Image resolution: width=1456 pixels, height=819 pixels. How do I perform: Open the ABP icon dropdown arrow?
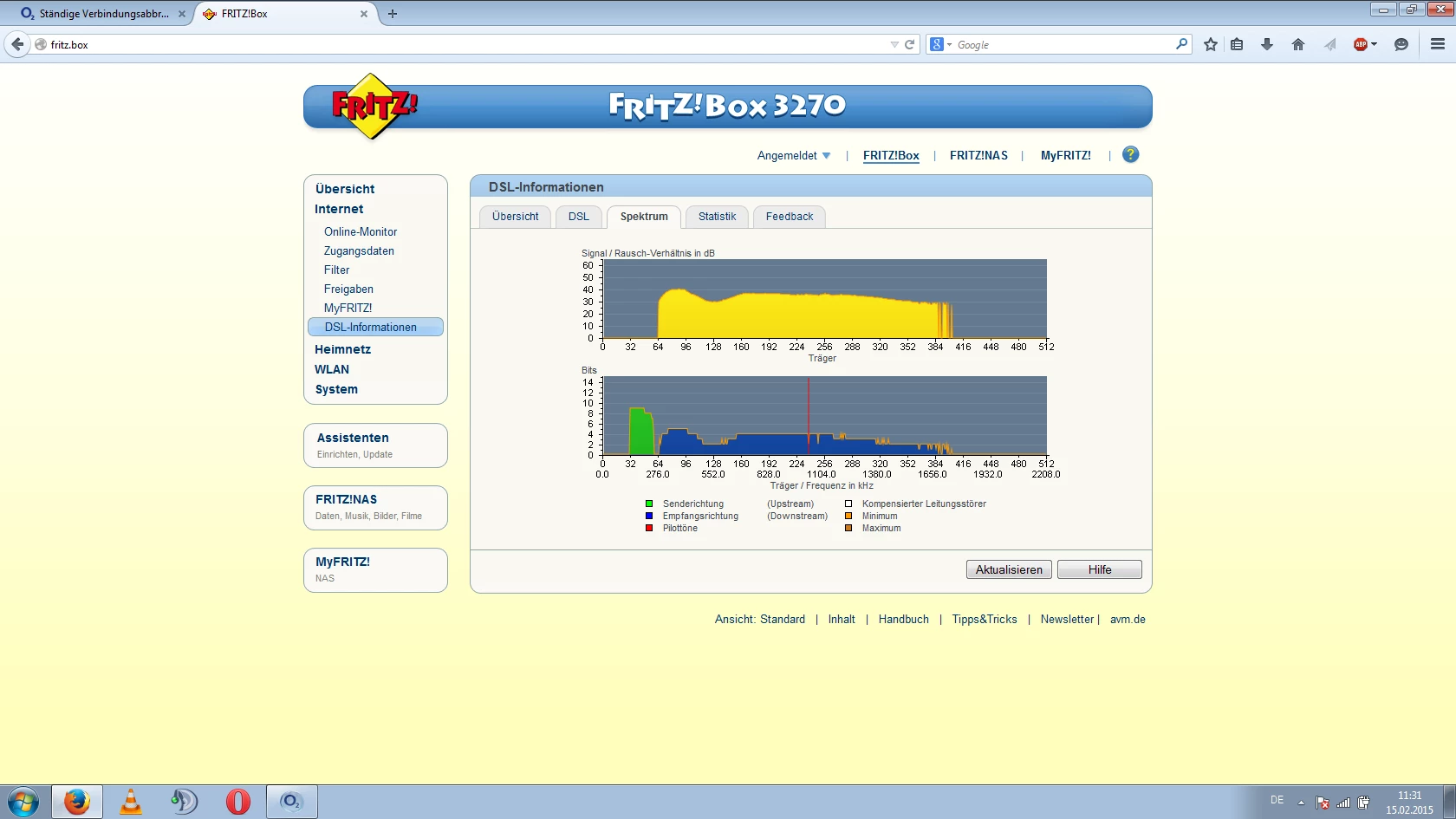(x=1374, y=44)
